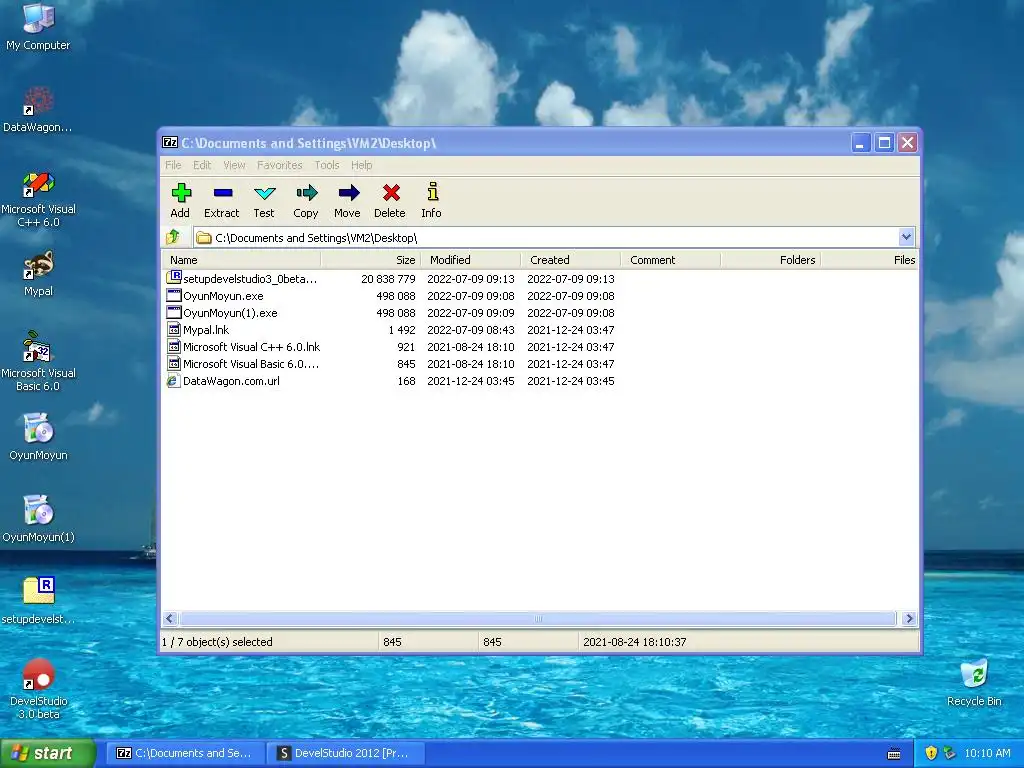
Task: Select OyunMoyun(1).exe file name
Action: pos(230,313)
